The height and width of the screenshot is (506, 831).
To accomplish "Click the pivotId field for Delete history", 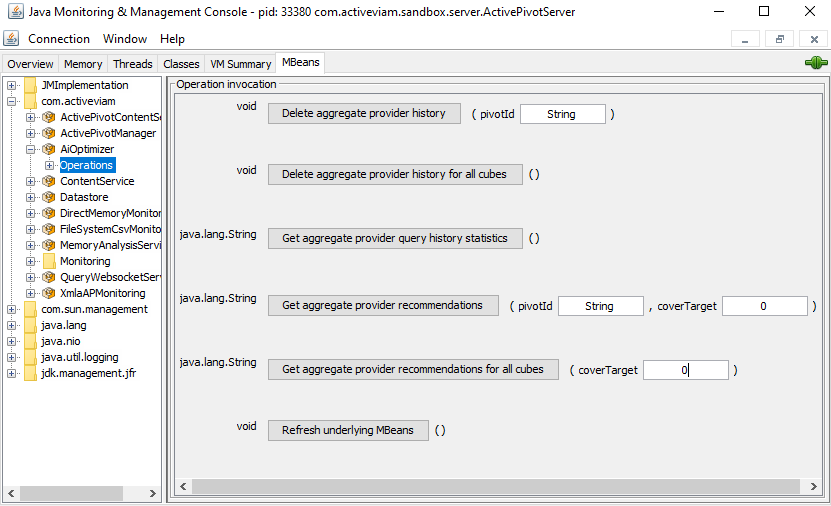I will click(x=562, y=114).
